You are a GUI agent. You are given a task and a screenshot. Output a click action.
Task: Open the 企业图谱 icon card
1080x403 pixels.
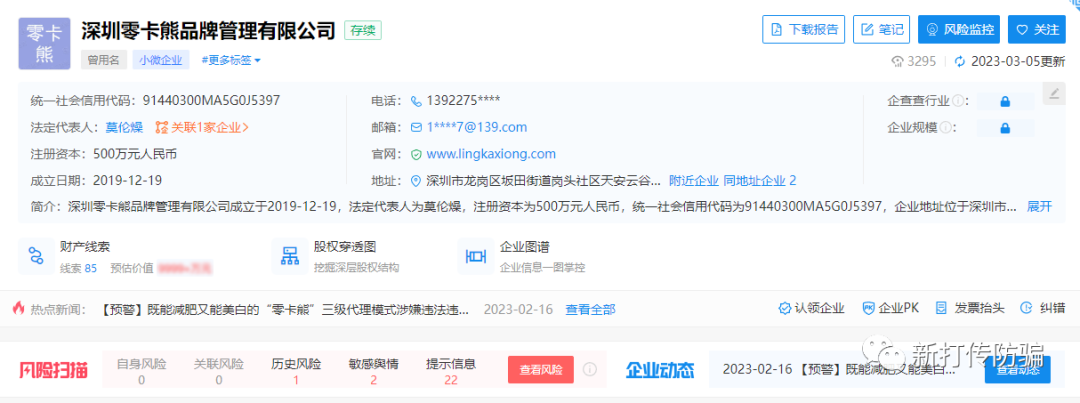click(476, 256)
